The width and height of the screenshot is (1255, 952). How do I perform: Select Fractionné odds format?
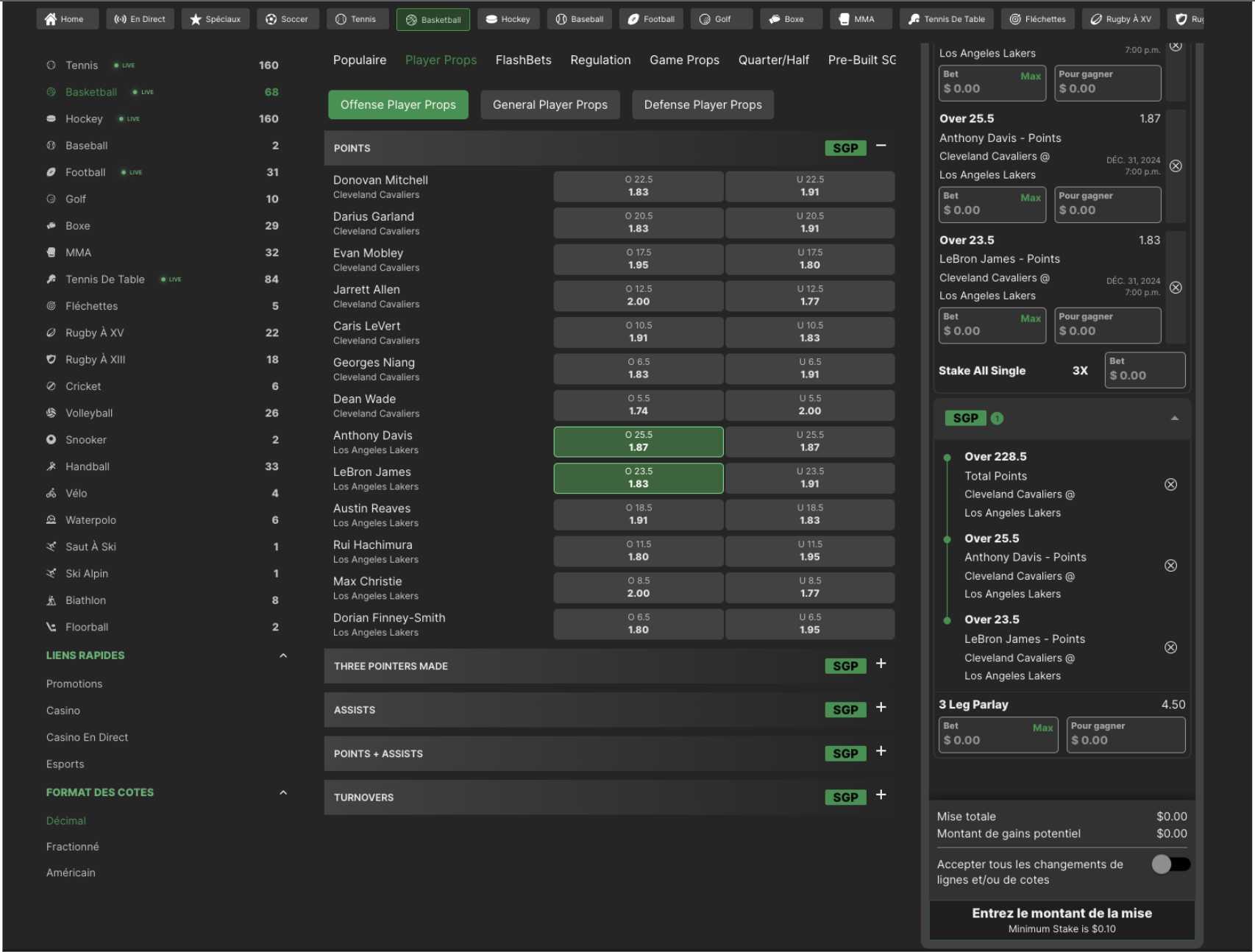pos(72,847)
